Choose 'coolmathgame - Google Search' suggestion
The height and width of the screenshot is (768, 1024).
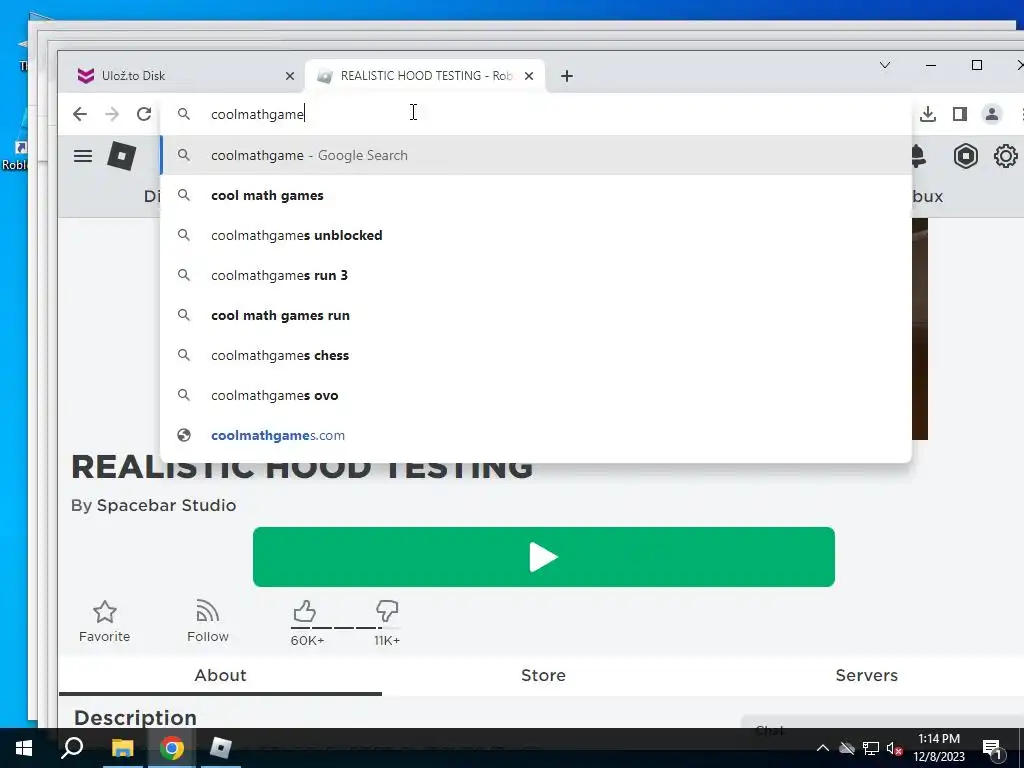[x=536, y=155]
